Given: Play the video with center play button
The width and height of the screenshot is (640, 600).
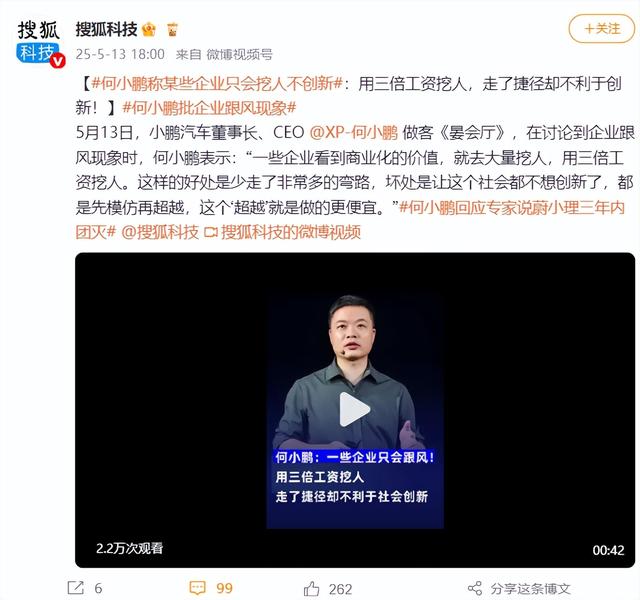Looking at the screenshot, I should tap(354, 409).
